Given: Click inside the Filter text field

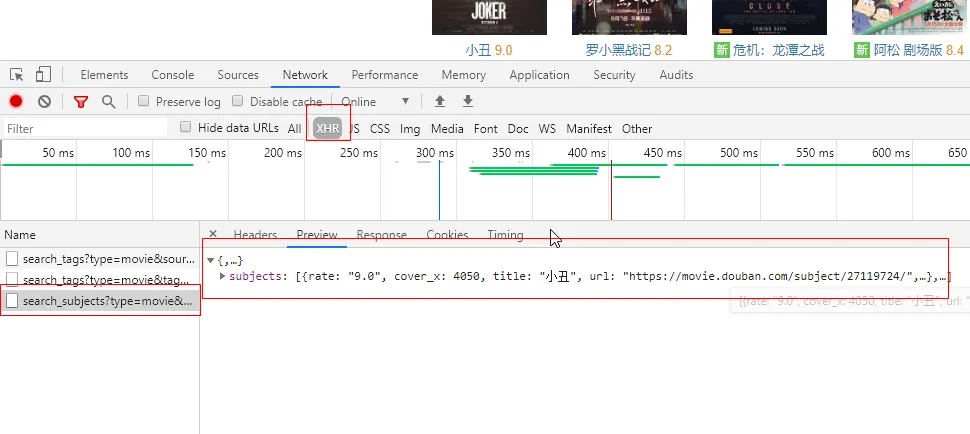Looking at the screenshot, I should click(85, 128).
